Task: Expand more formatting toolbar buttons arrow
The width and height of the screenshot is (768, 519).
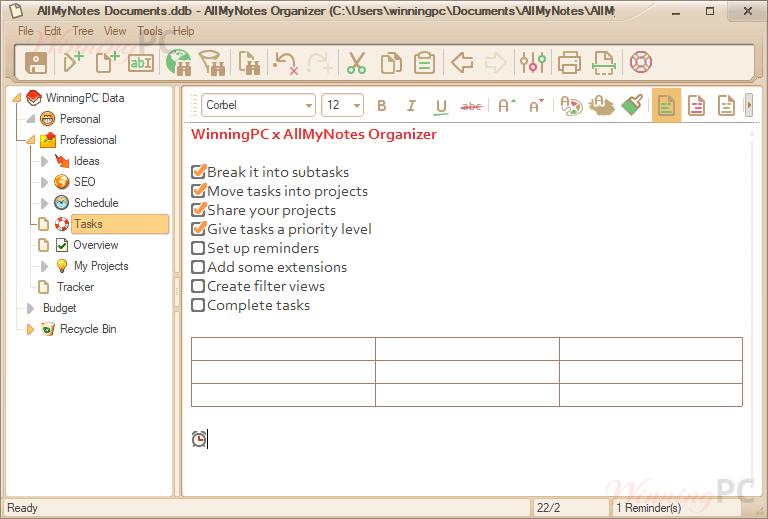Action: [749, 105]
